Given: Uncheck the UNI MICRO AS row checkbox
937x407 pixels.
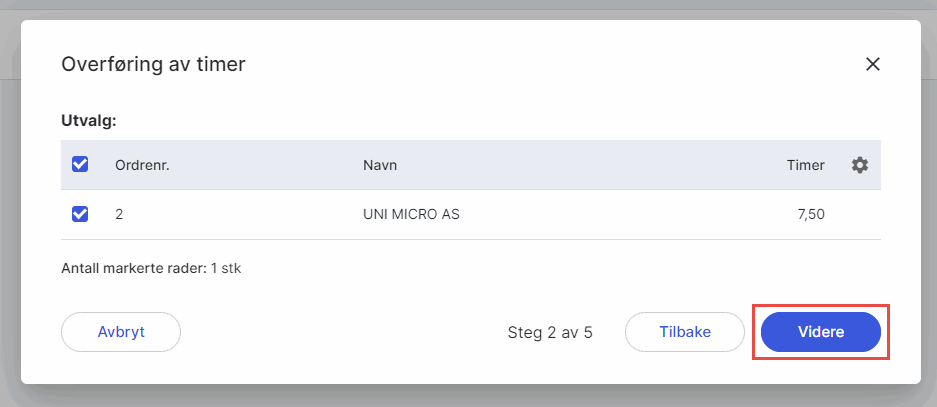Looking at the screenshot, I should [x=81, y=214].
